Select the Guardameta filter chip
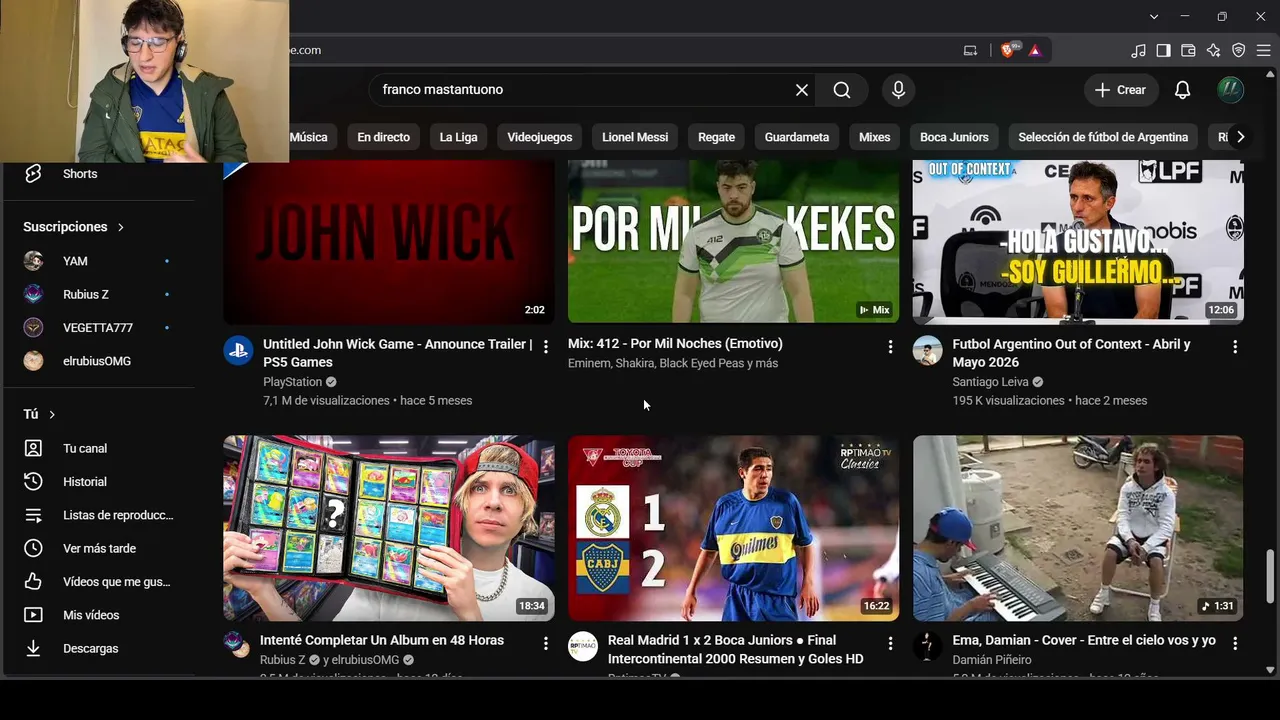 click(x=797, y=137)
